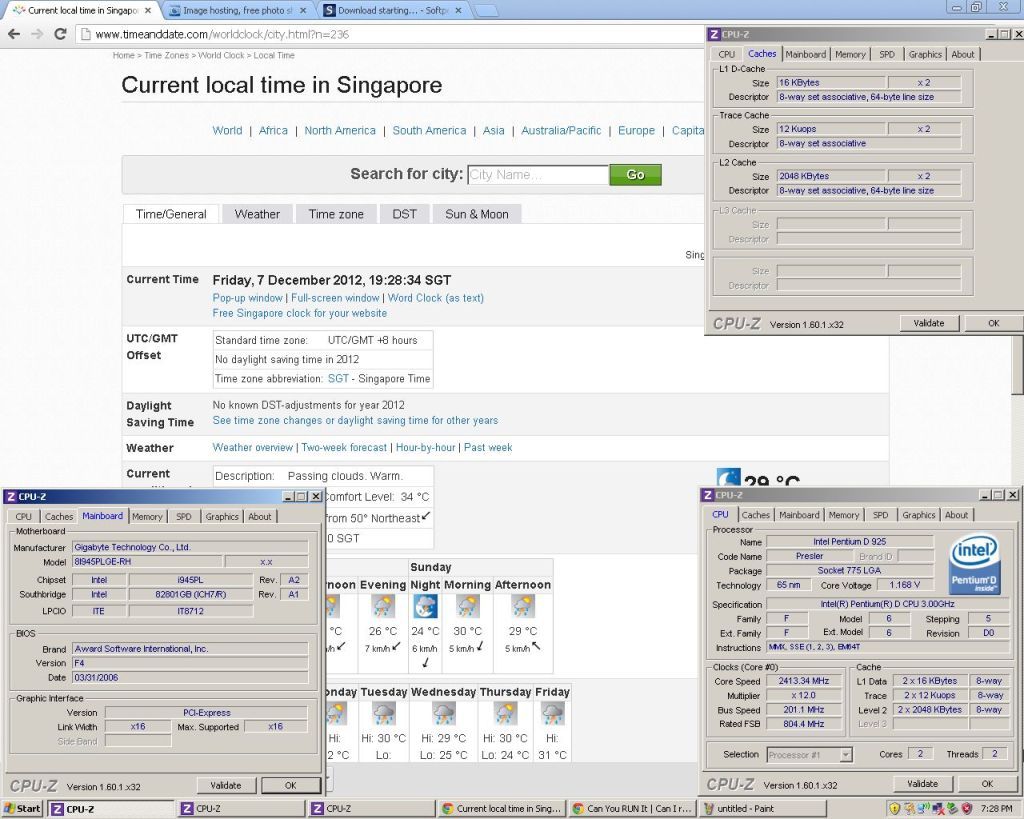Click OK in Mainboard CPU-Z window
Screen dimensions: 1024x819
coord(291,786)
